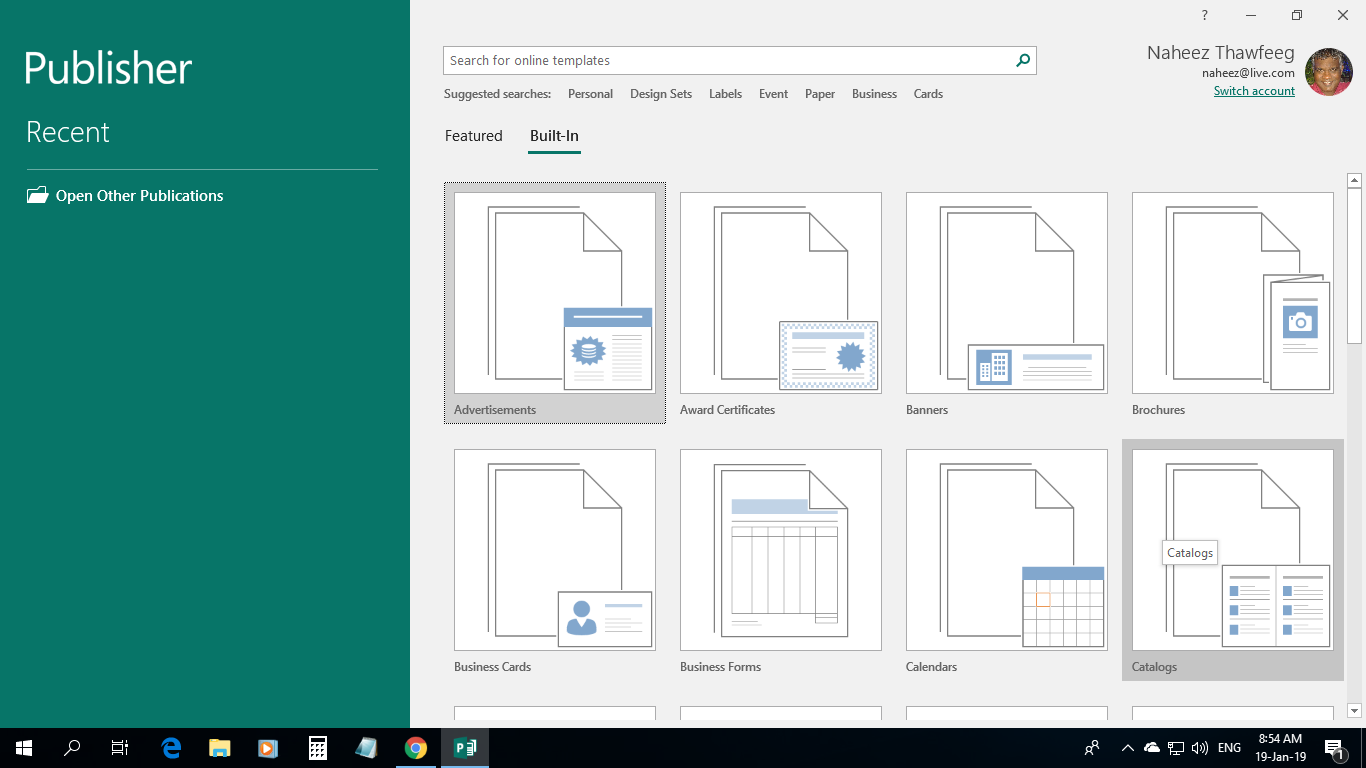Viewport: 1366px width, 768px height.
Task: Show hidden system tray icons
Action: click(1128, 748)
